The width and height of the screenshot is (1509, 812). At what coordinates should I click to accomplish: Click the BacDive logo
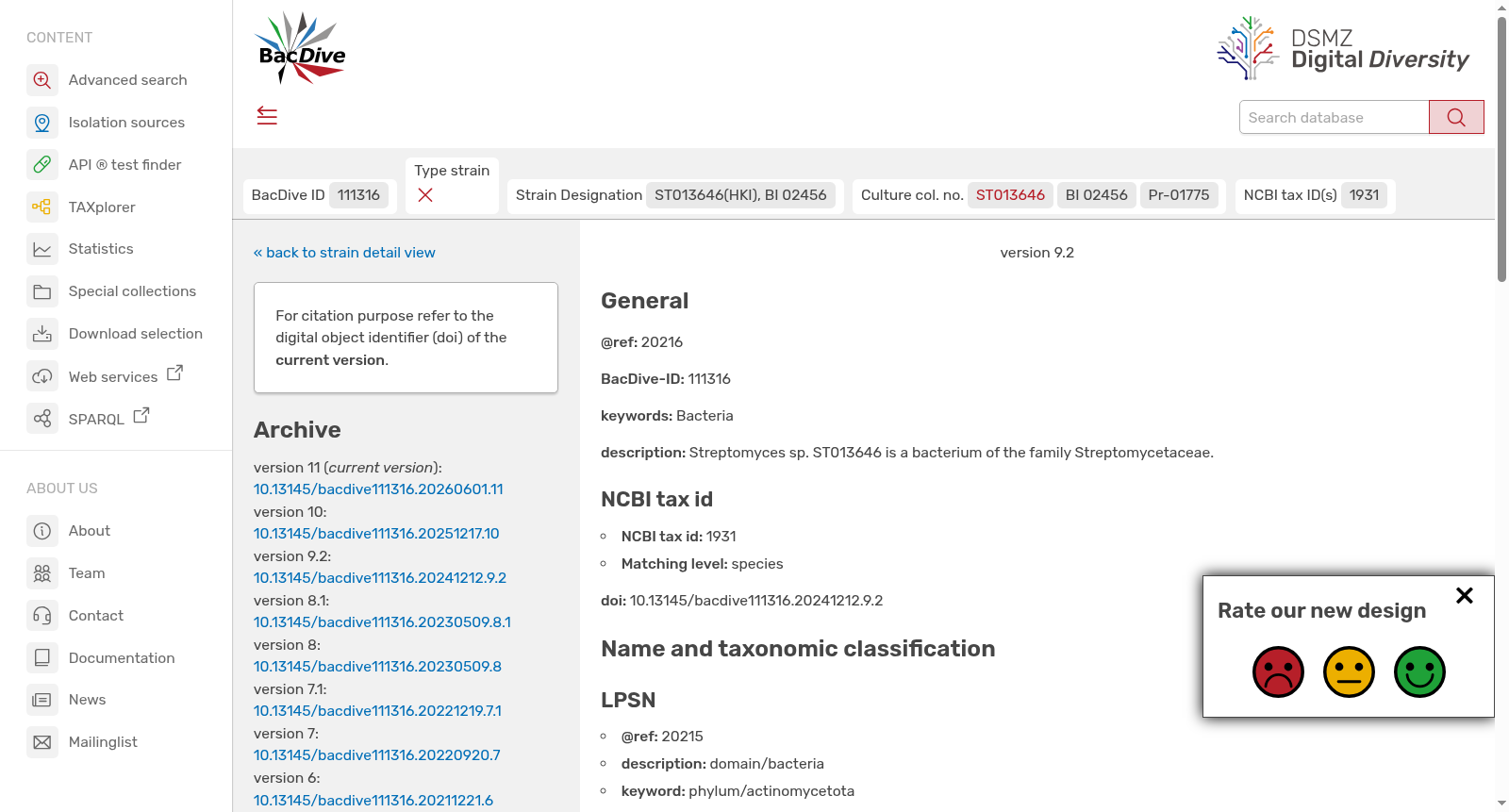tap(301, 48)
